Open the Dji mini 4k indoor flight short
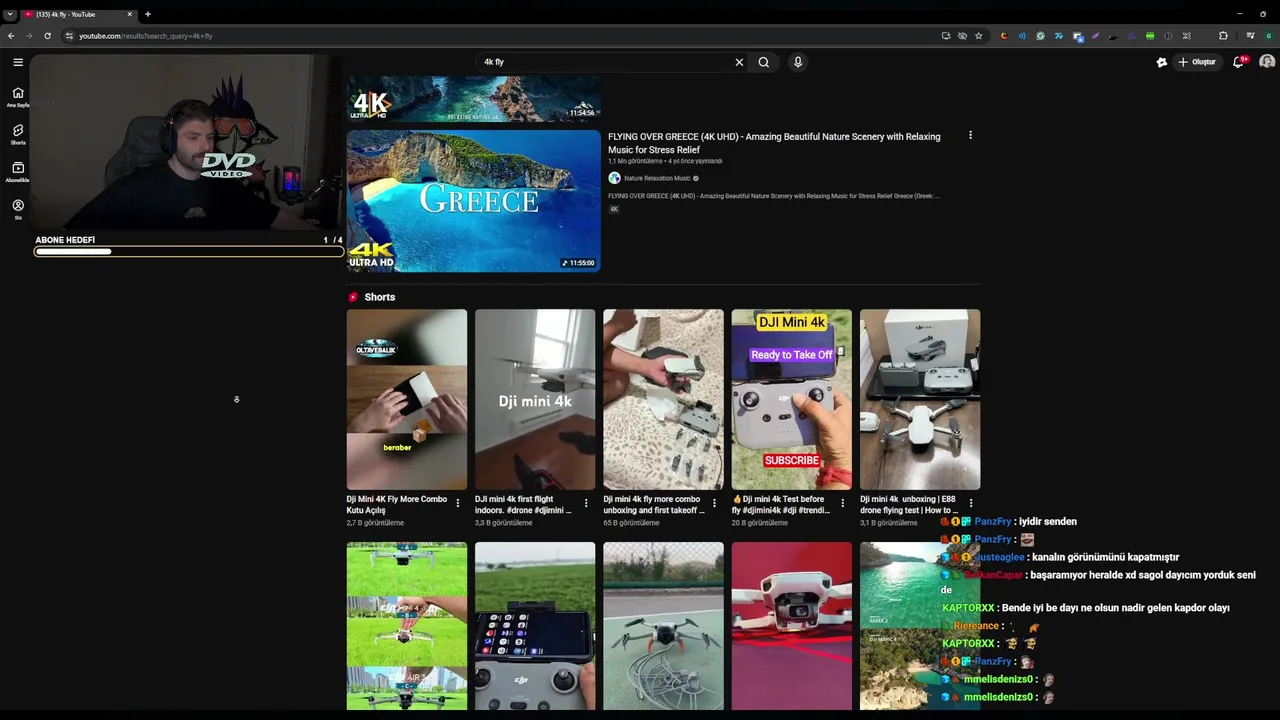1280x720 pixels. [535, 399]
